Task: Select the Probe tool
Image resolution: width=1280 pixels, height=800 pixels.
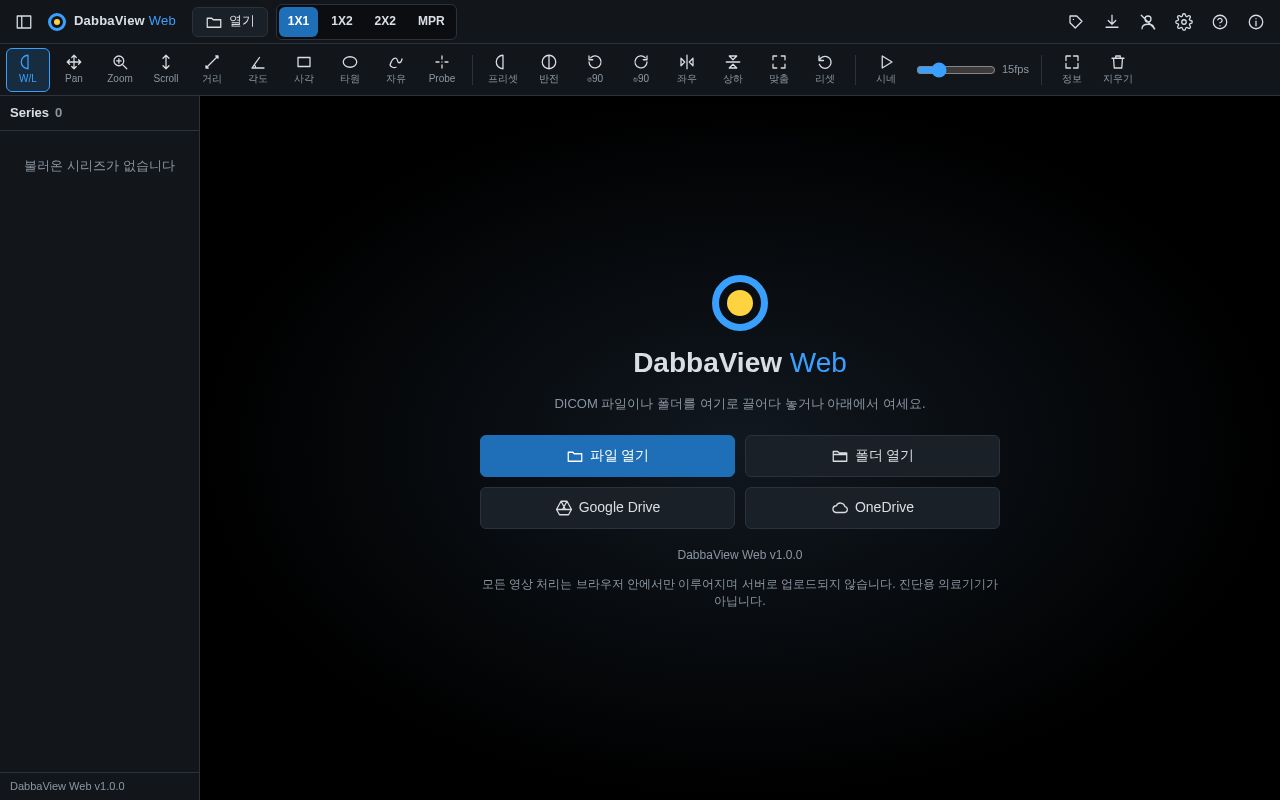Action: [442, 70]
